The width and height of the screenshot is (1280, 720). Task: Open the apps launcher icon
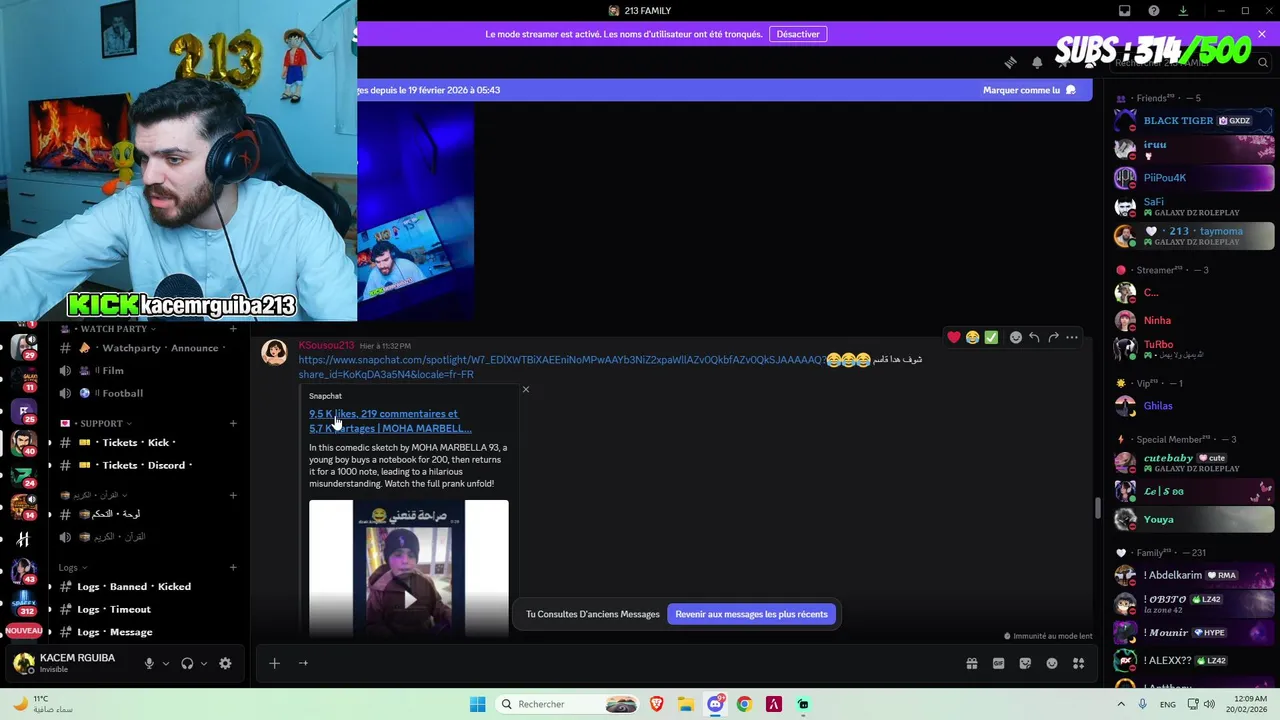[1078, 663]
